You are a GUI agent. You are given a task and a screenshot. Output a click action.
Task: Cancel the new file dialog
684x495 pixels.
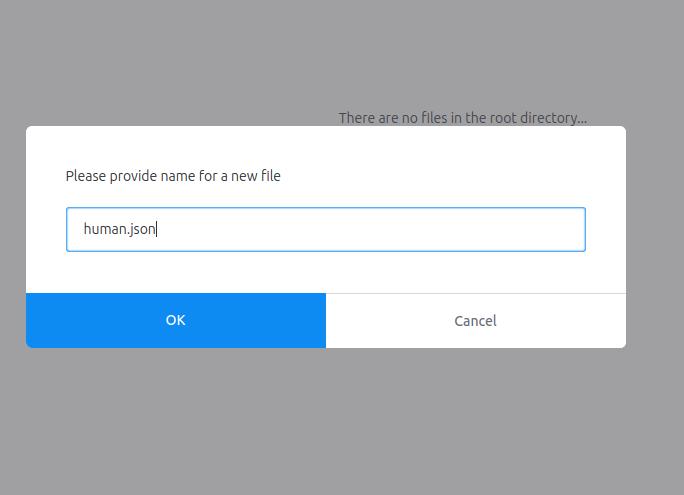point(475,321)
